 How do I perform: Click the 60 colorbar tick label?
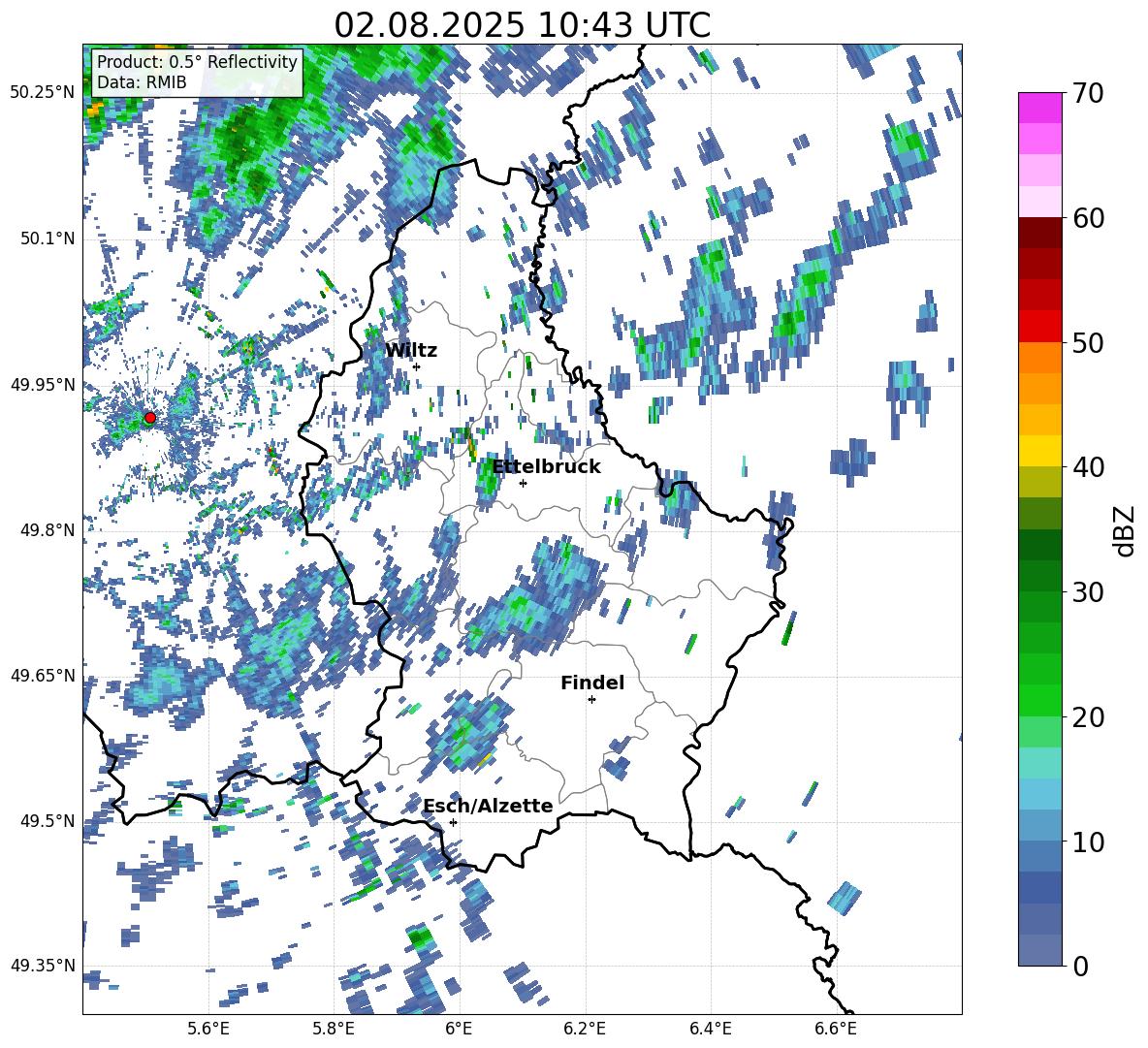tap(1088, 218)
